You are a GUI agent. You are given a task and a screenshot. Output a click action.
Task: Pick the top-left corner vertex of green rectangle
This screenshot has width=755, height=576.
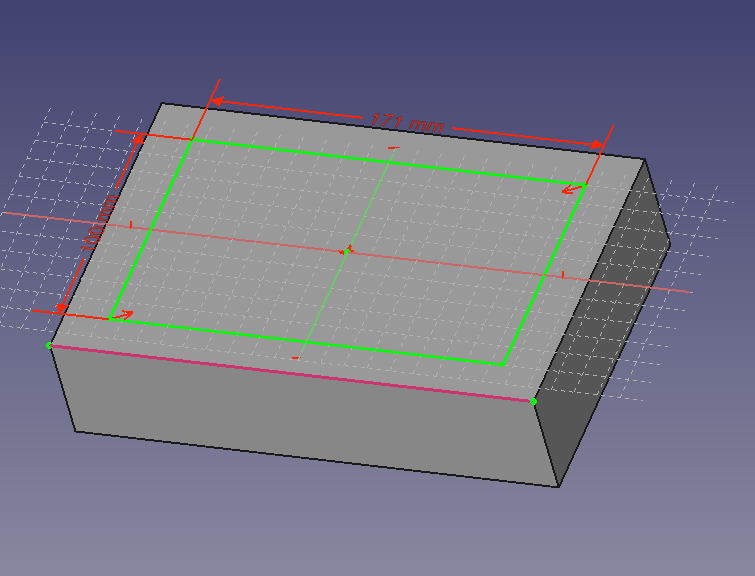tap(192, 139)
